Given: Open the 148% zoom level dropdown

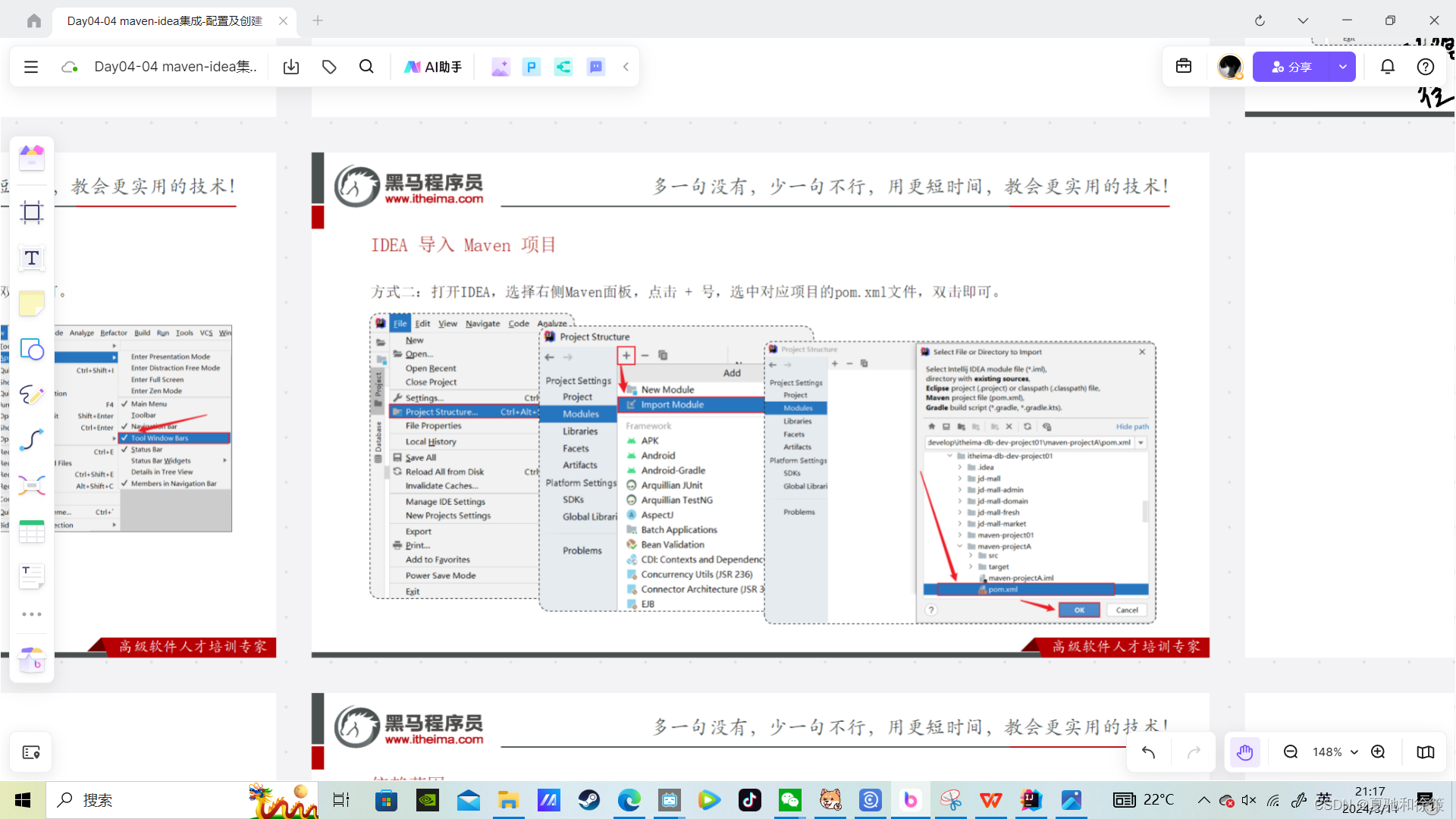Looking at the screenshot, I should (1335, 752).
